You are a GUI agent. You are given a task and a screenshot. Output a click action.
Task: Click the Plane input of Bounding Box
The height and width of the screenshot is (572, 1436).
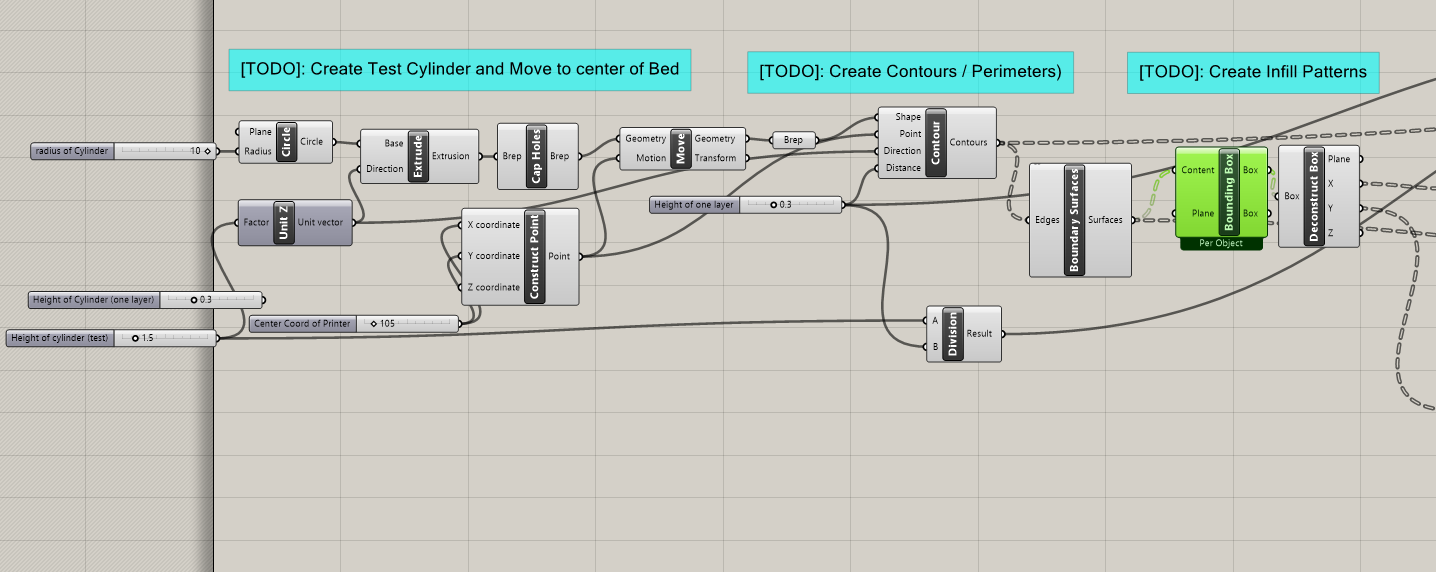(x=1203, y=213)
